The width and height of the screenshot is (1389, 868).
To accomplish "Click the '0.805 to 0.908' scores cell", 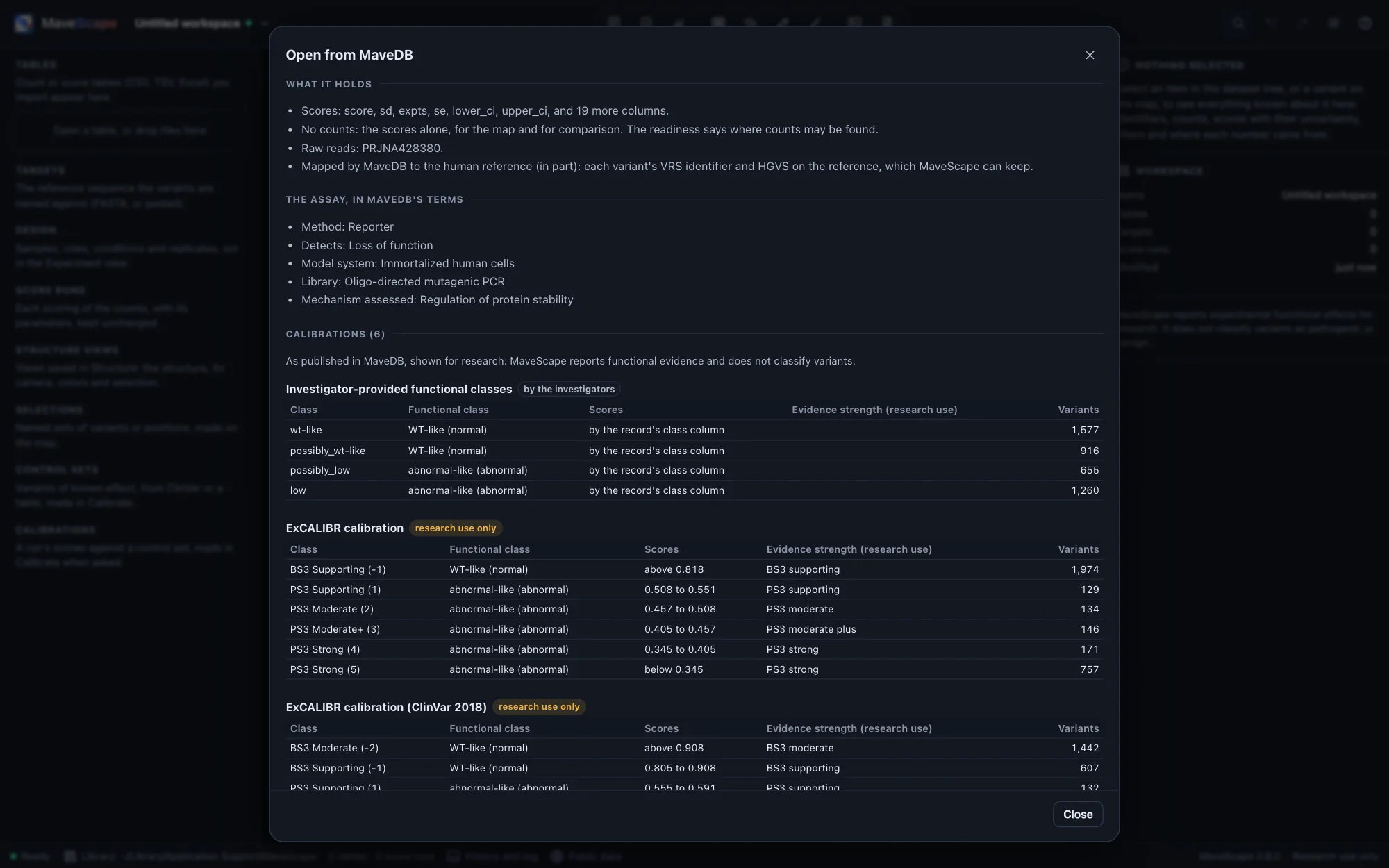I will 679,768.
